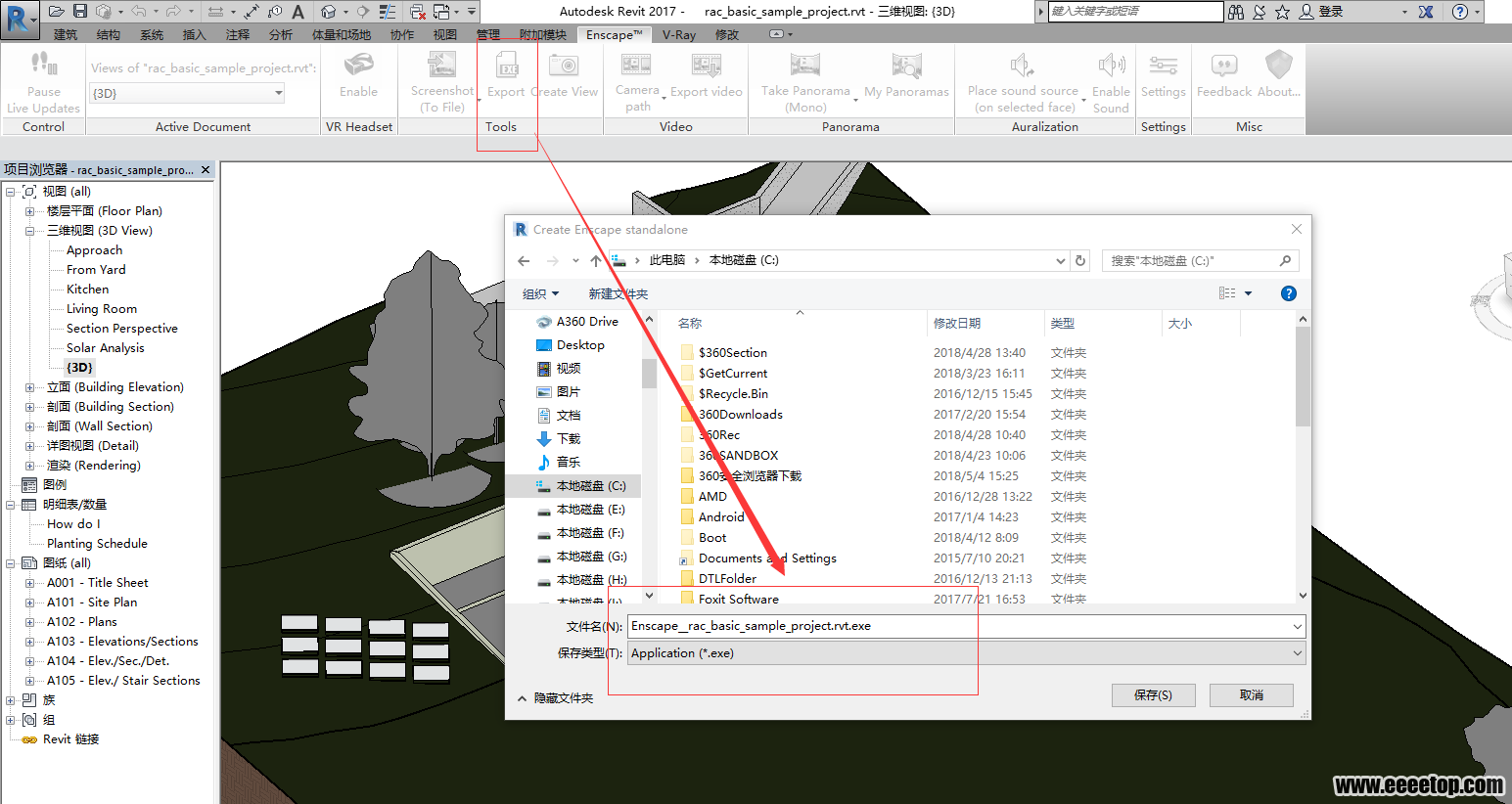Click the Enable VR Headset icon

pos(358,65)
